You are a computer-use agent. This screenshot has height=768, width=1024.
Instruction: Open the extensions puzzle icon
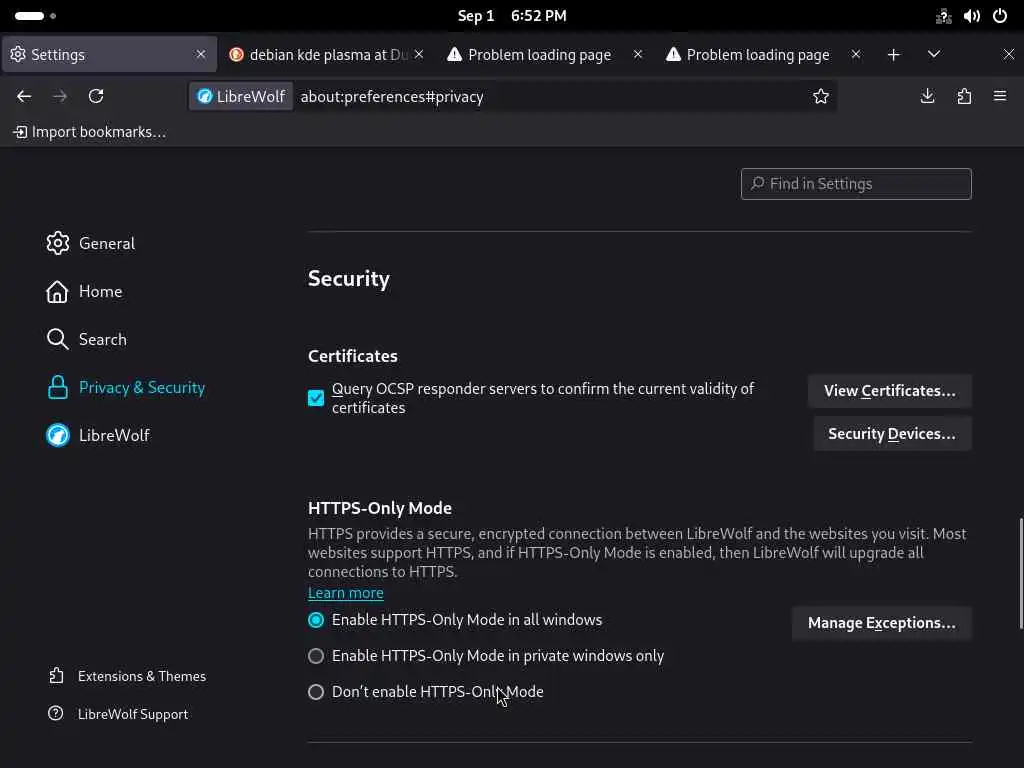click(964, 96)
